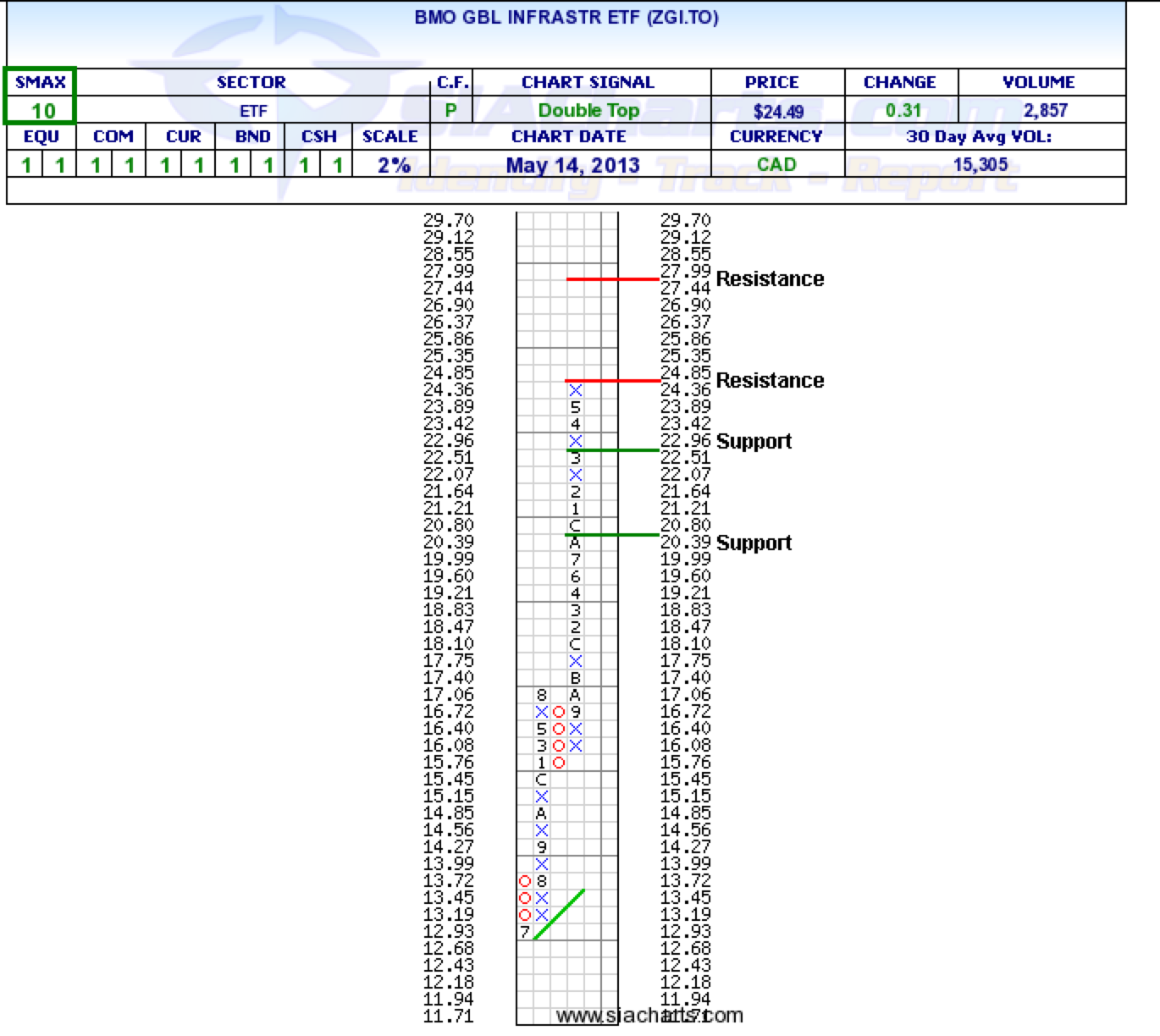Select the green-boxed SMAX value 10

pos(43,111)
